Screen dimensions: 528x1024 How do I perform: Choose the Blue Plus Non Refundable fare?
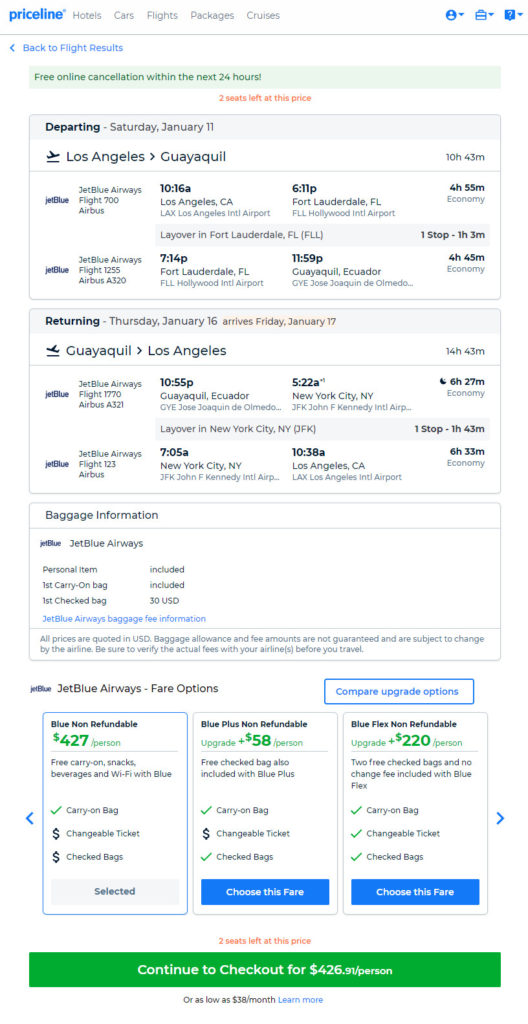[265, 891]
